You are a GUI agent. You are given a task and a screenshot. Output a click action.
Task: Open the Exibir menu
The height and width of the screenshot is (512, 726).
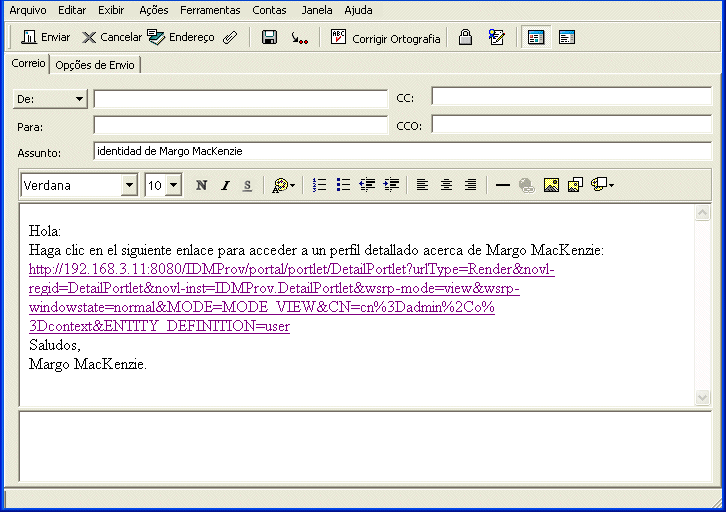point(111,10)
